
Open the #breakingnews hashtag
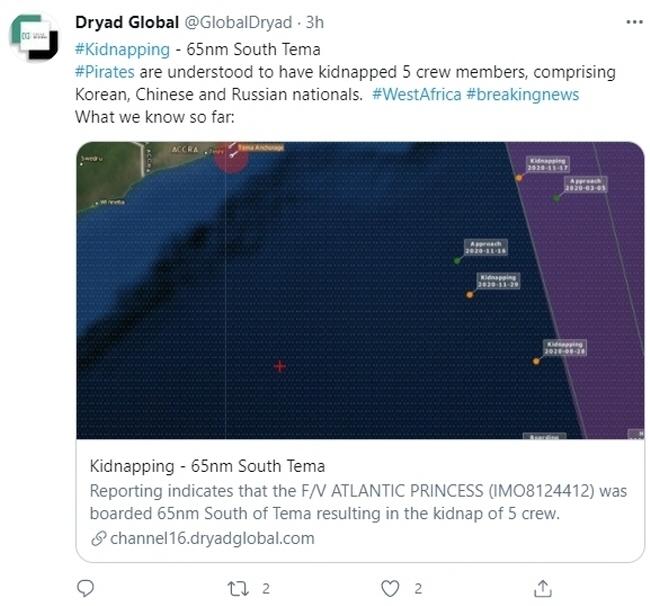click(523, 94)
